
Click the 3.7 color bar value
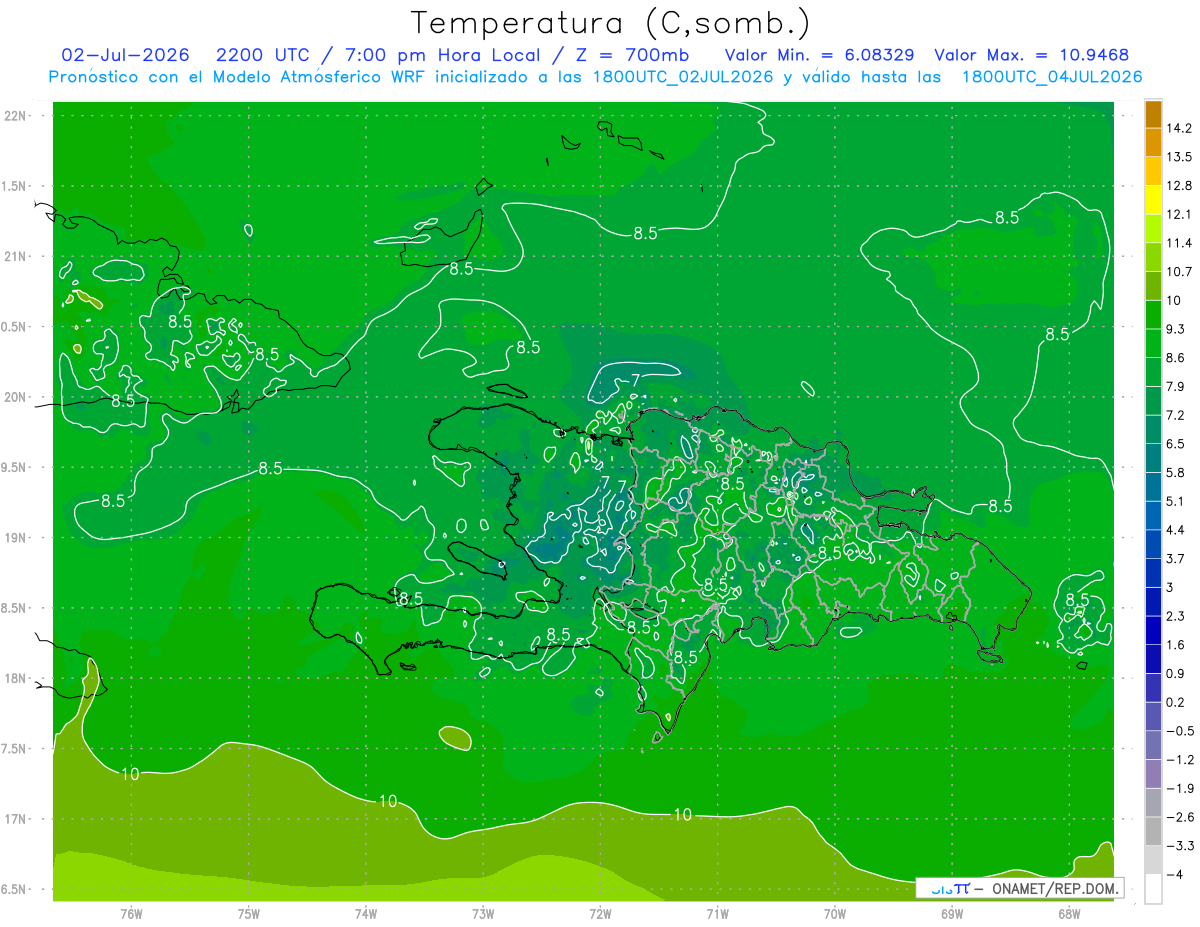pyautogui.click(x=1175, y=558)
